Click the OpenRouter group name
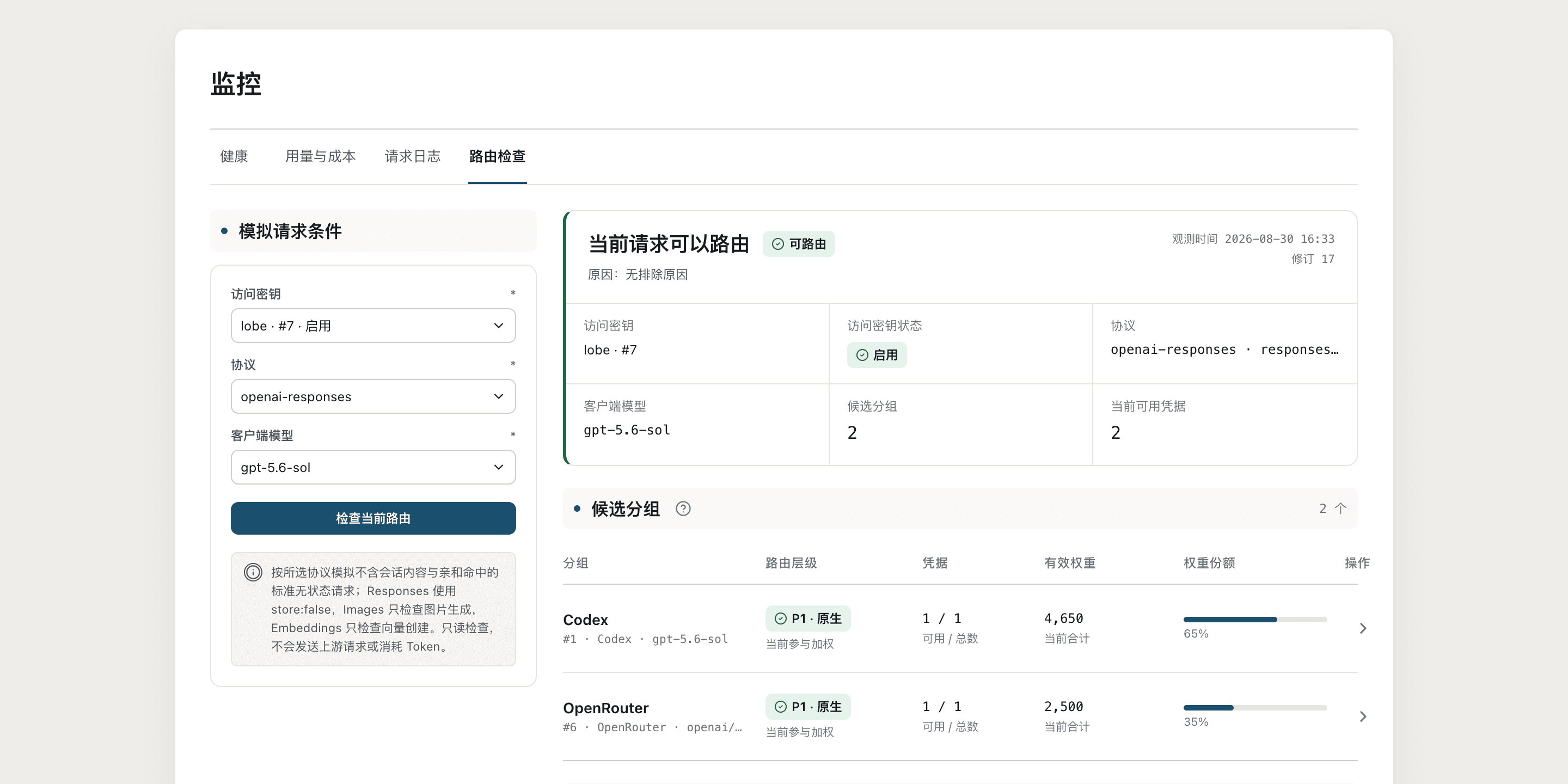The height and width of the screenshot is (784, 1568). (x=605, y=708)
